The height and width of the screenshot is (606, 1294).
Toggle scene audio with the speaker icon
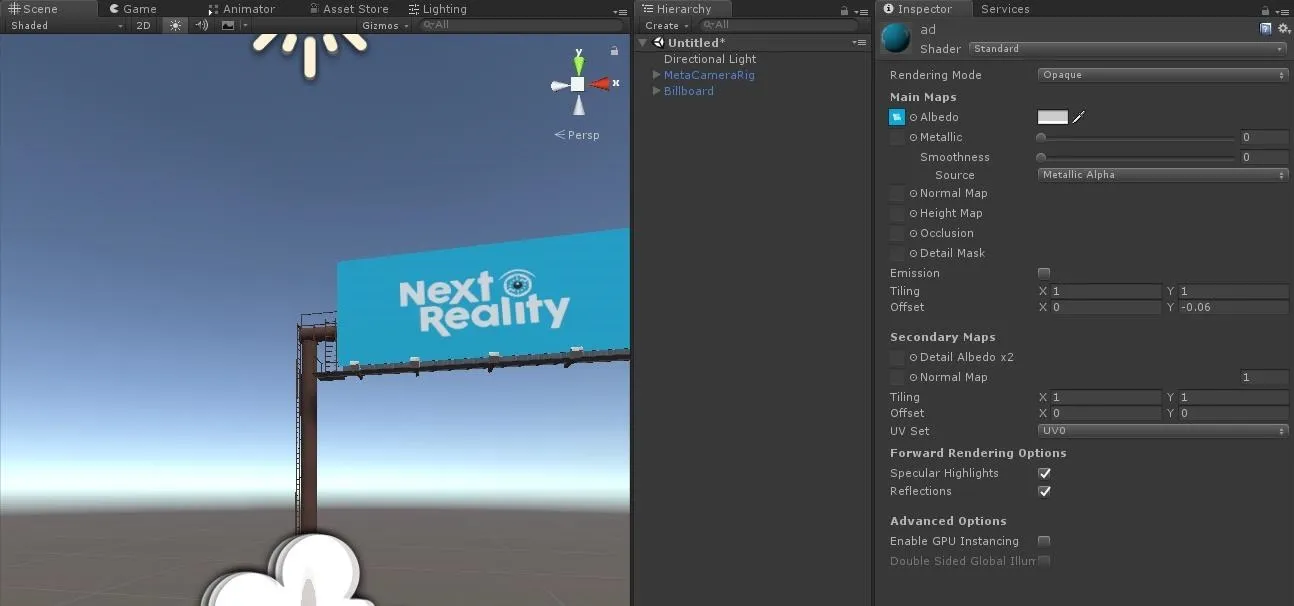202,25
